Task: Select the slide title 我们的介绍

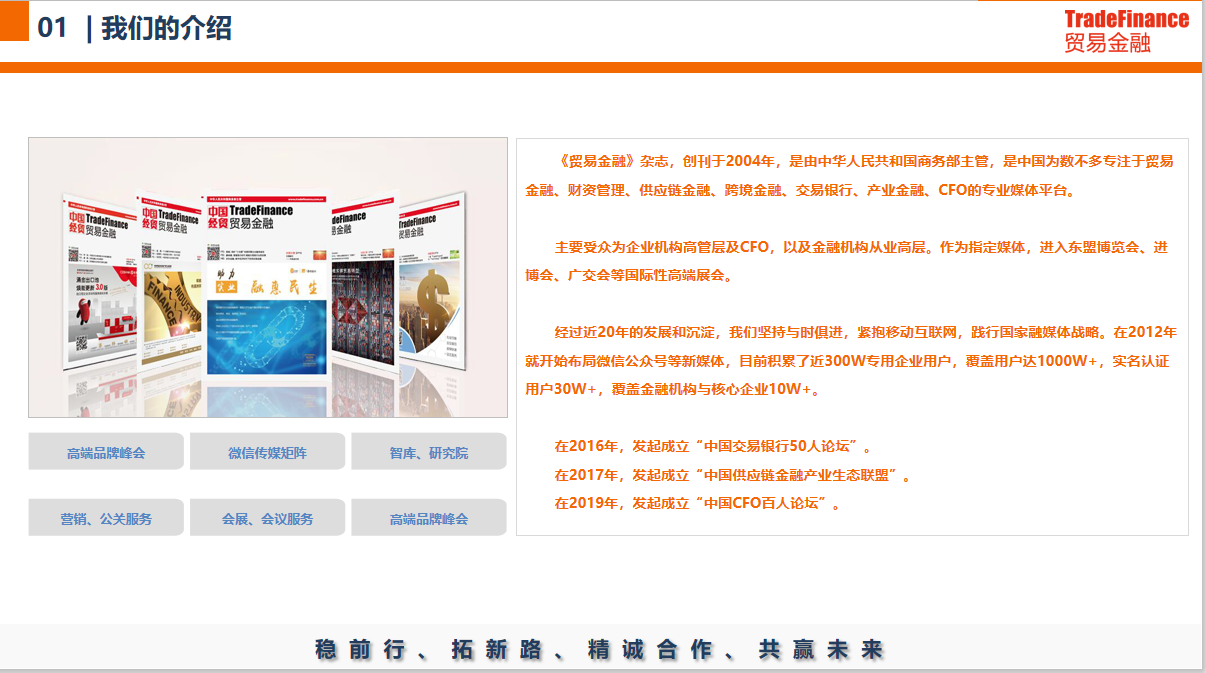Action: pos(166,29)
